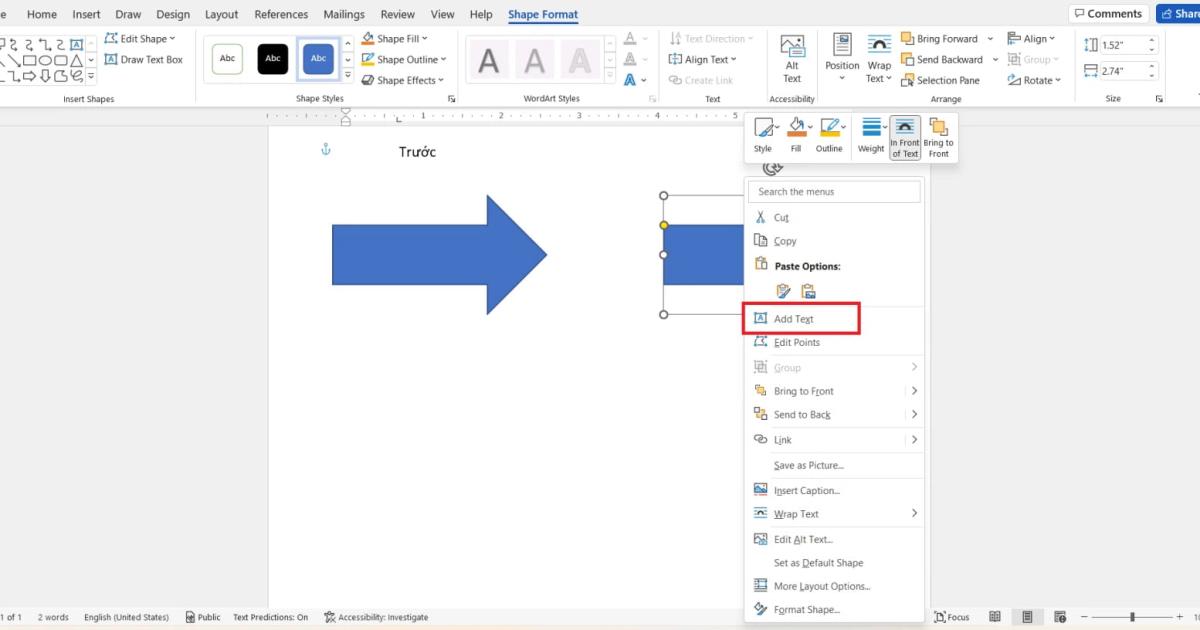This screenshot has height=630, width=1200.
Task: Switch to the References tab
Action: pos(281,14)
